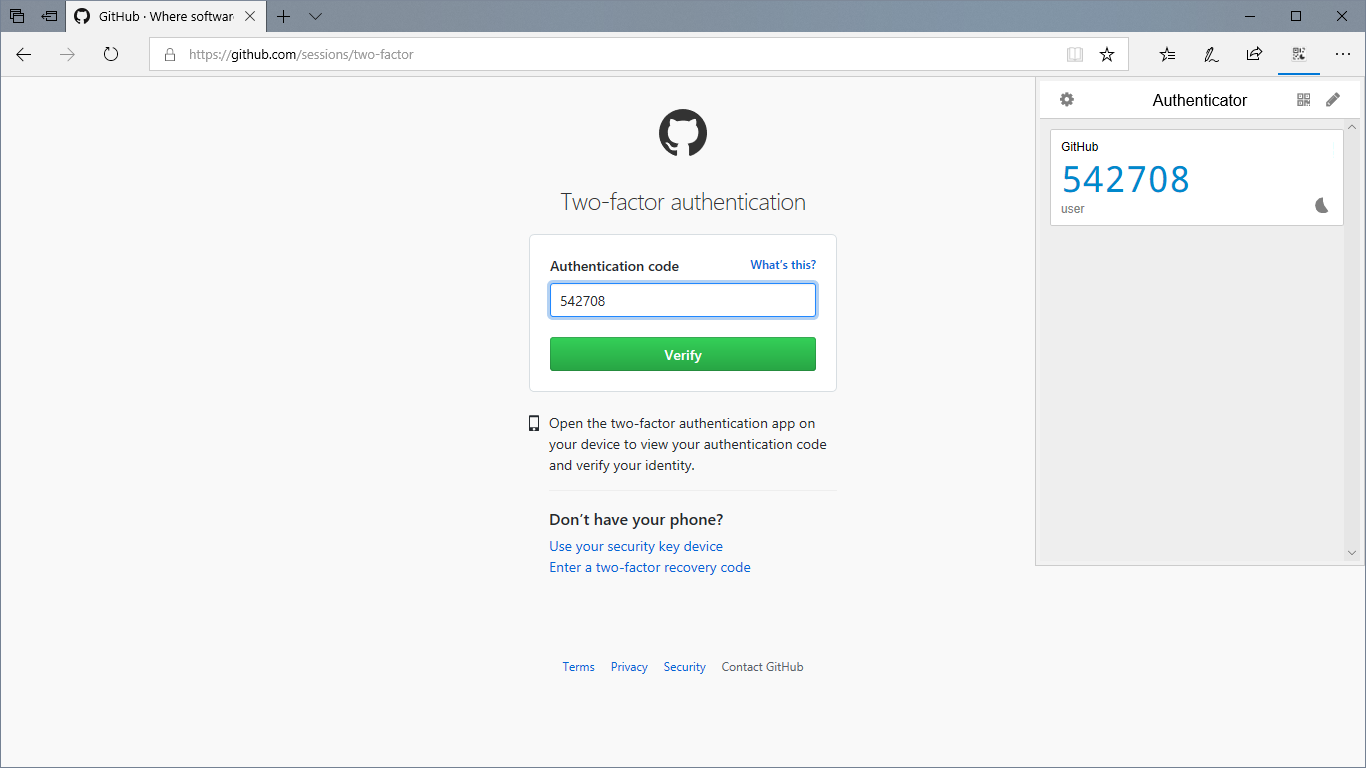Open the Contact GitHub link

pyautogui.click(x=762, y=667)
